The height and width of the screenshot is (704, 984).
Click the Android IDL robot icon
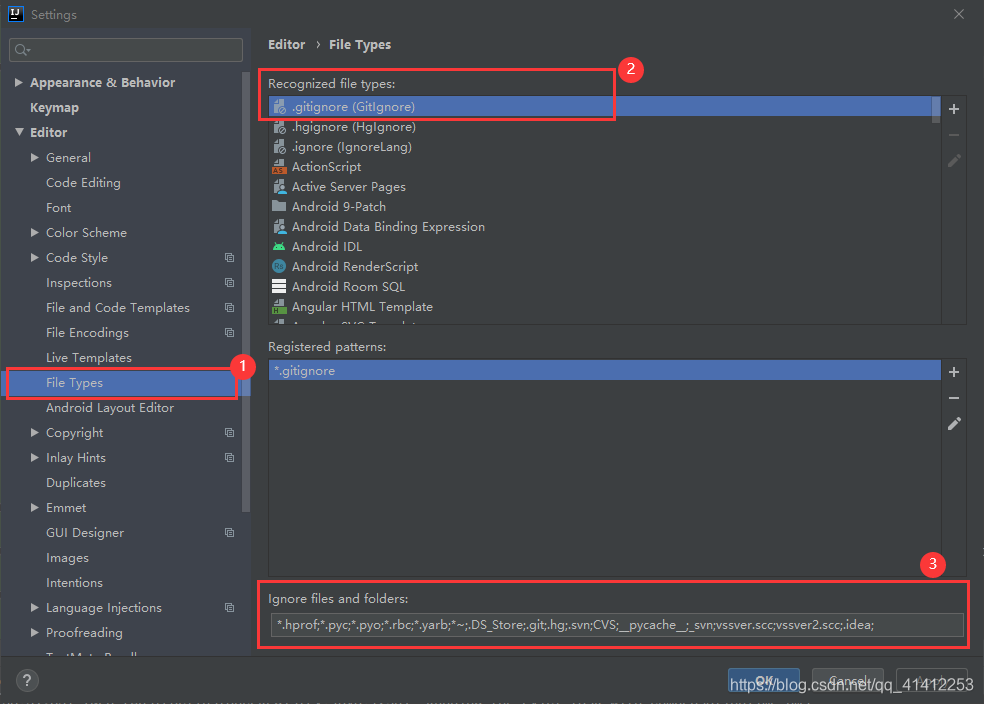pyautogui.click(x=279, y=247)
